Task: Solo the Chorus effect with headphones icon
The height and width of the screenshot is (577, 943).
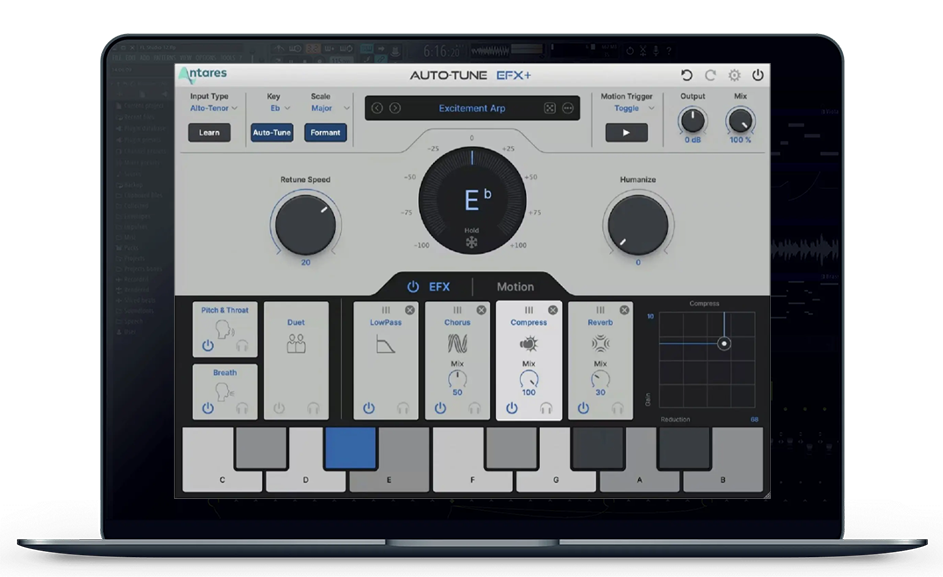Action: [x=474, y=408]
